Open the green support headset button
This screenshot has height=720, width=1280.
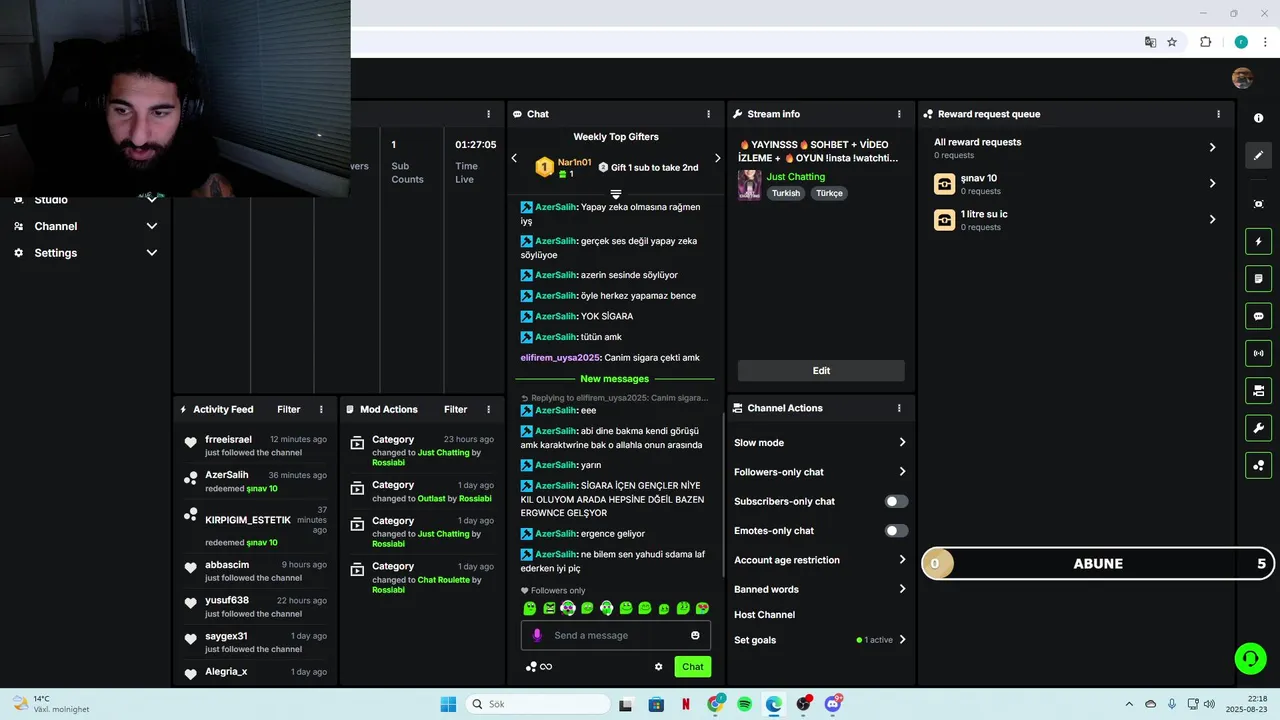(1250, 658)
